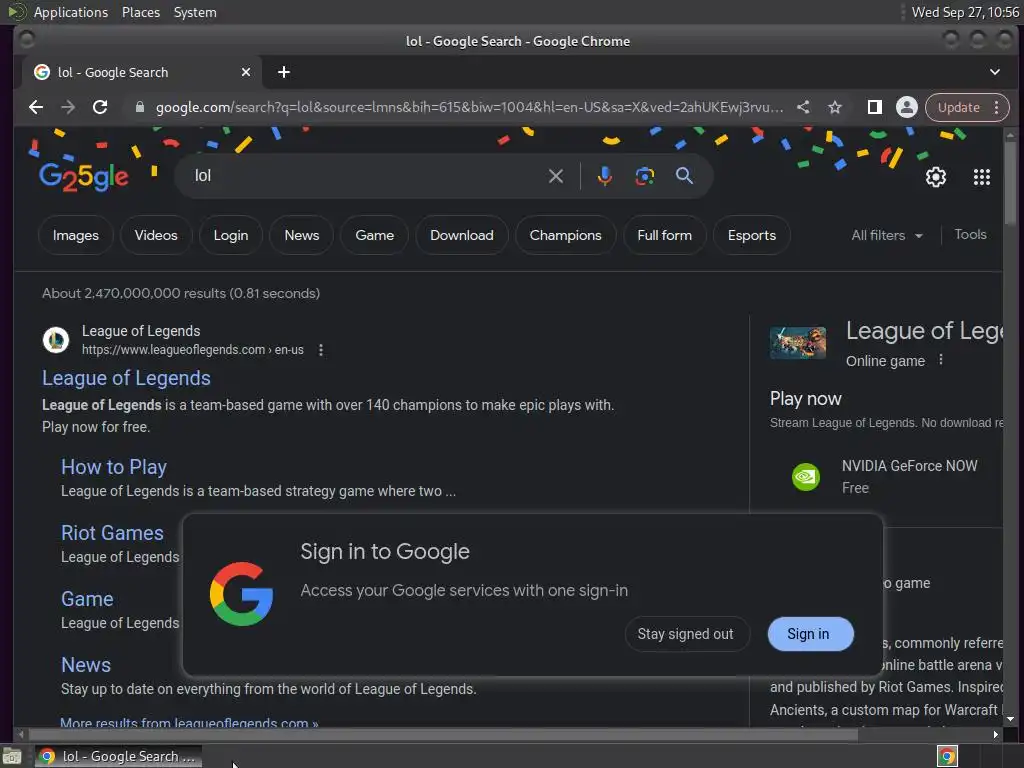Click the show desktop icon in bottom panel
The height and width of the screenshot is (768, 1024).
[x=12, y=756]
